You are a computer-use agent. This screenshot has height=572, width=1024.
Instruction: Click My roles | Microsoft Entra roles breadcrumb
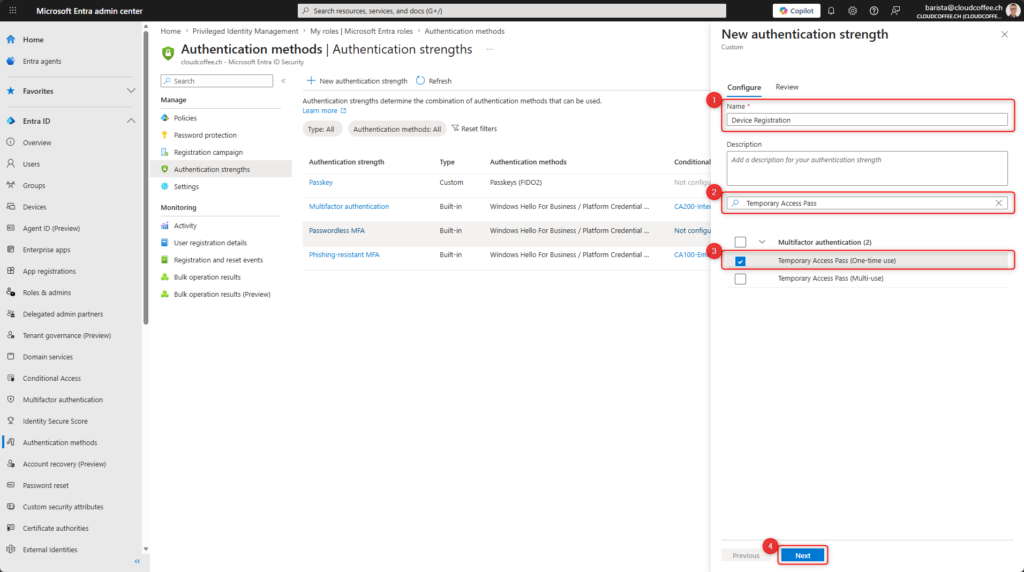(x=361, y=31)
